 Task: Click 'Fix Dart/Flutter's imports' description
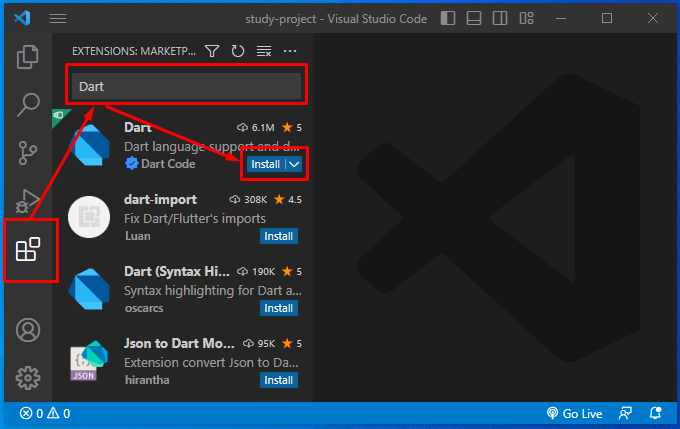(195, 218)
